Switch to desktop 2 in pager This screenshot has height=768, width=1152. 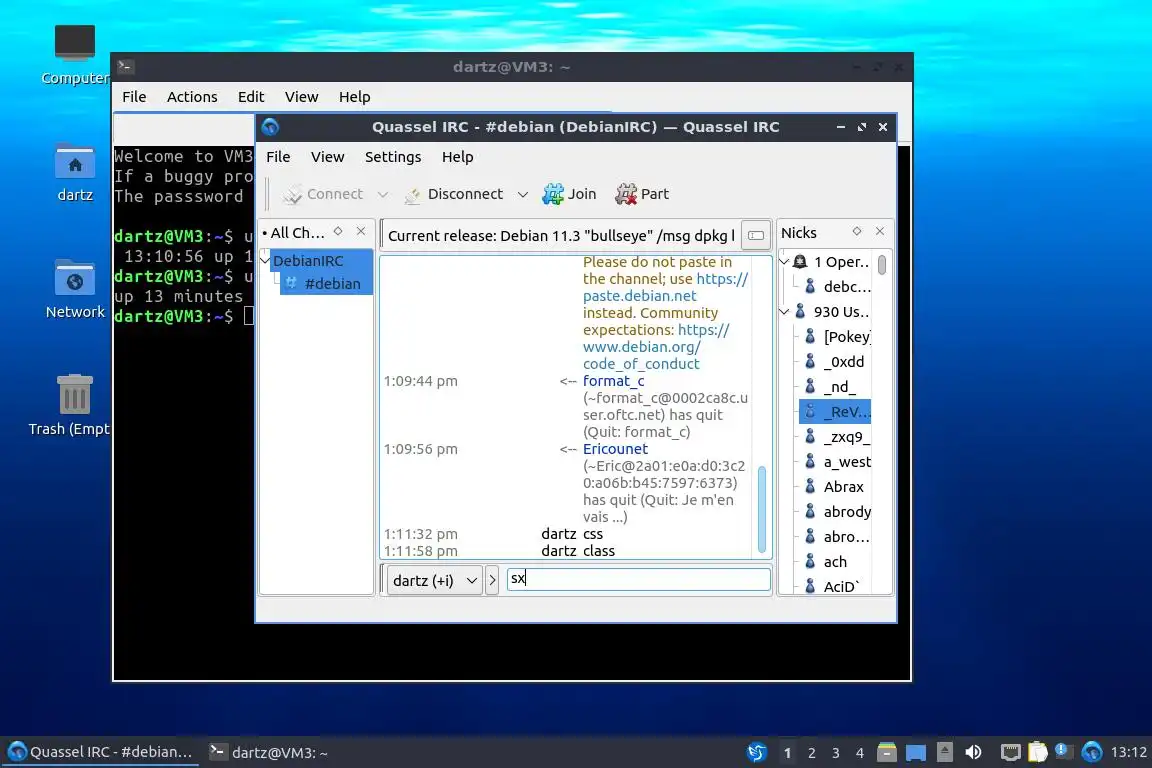coord(811,753)
